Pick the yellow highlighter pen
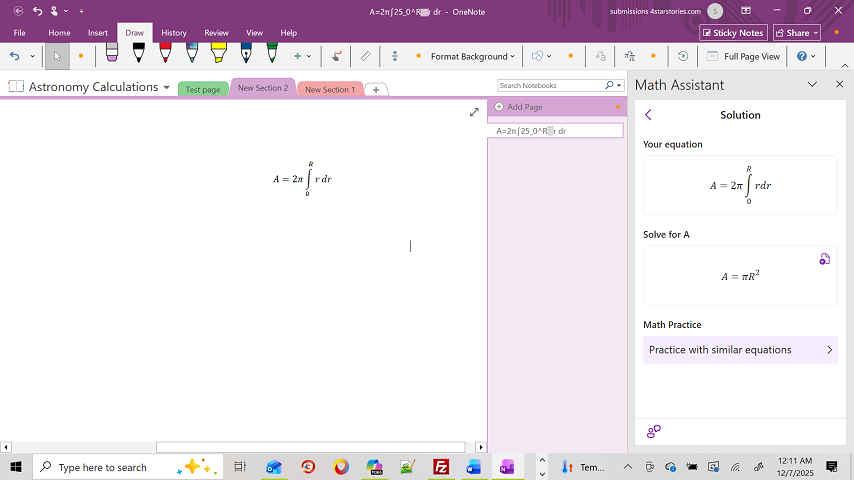 click(218, 54)
